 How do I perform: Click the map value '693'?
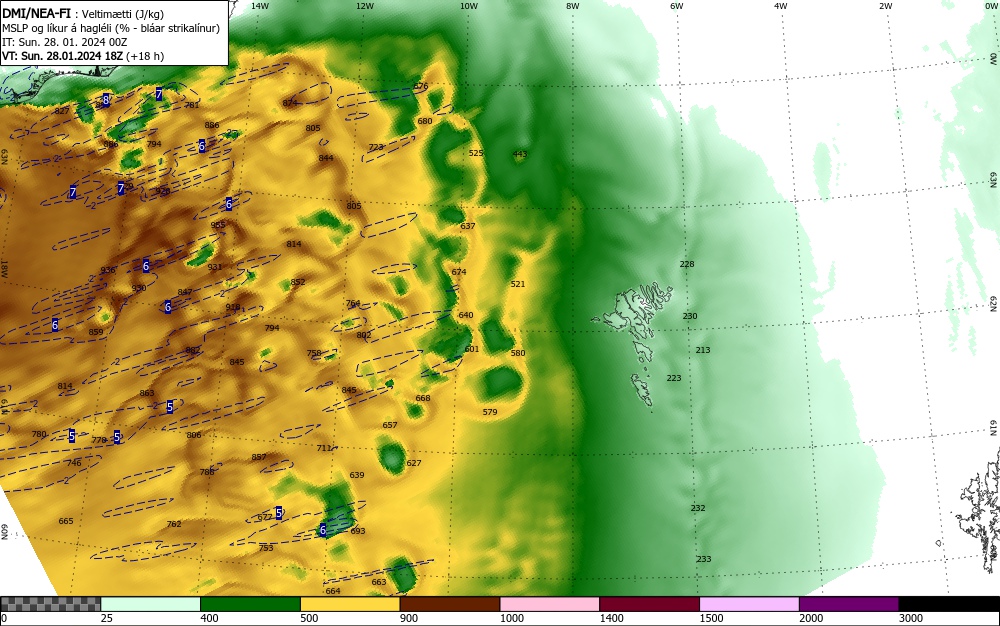(358, 531)
